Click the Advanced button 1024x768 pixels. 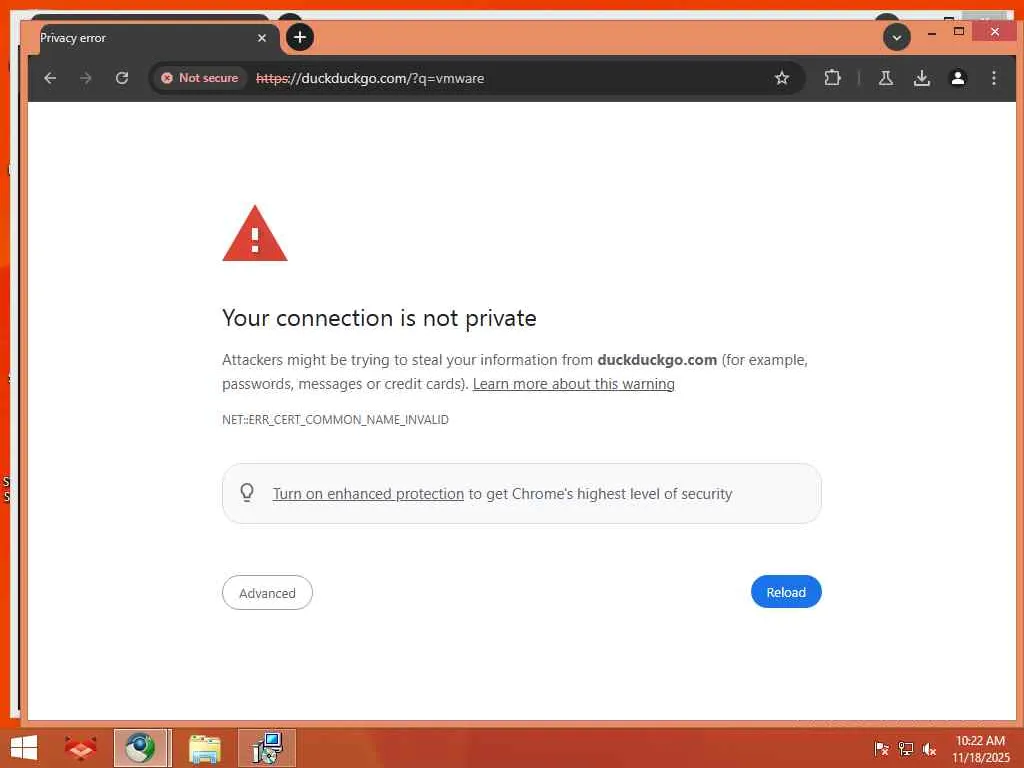(267, 593)
